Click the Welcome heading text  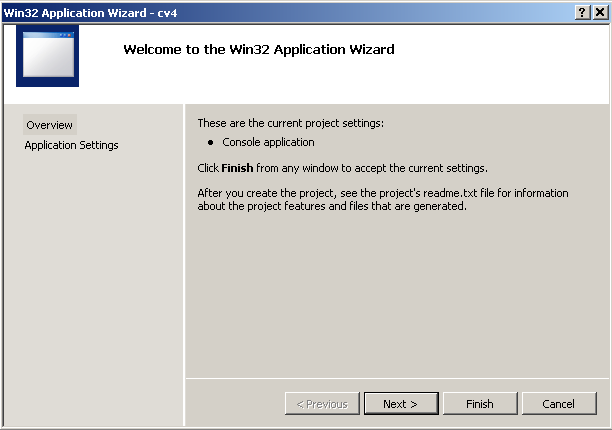(259, 50)
